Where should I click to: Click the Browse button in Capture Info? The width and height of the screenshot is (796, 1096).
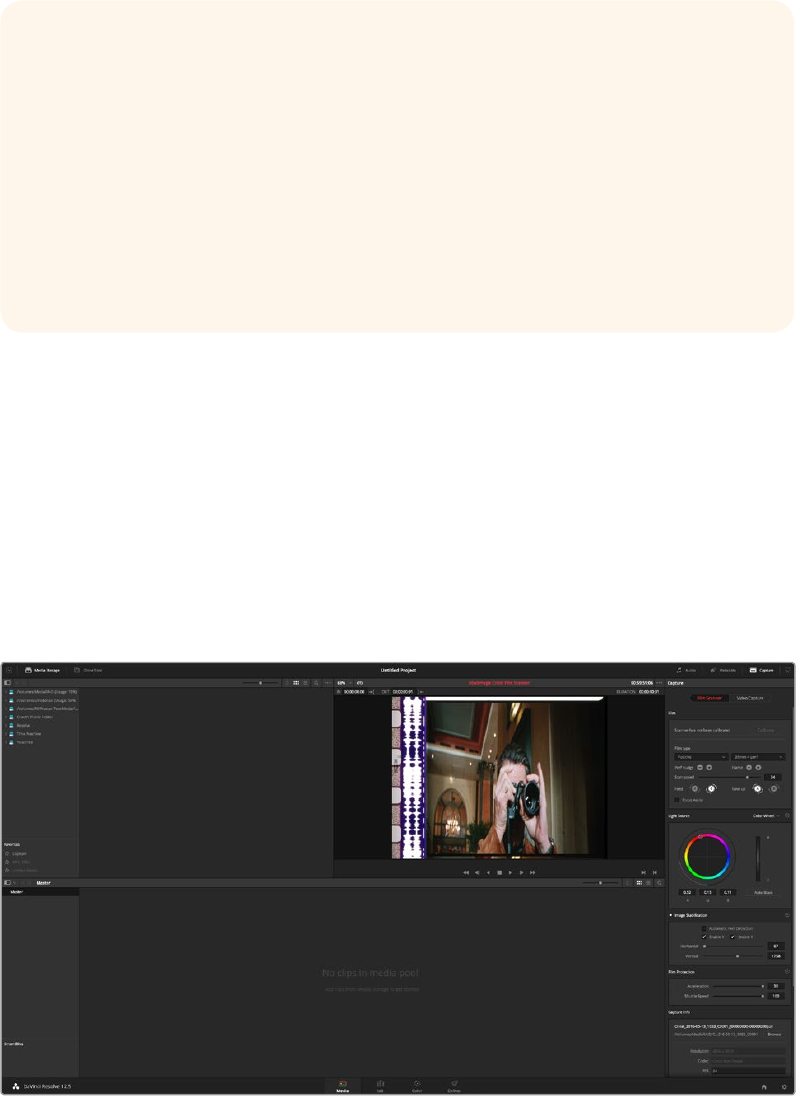coord(774,1034)
